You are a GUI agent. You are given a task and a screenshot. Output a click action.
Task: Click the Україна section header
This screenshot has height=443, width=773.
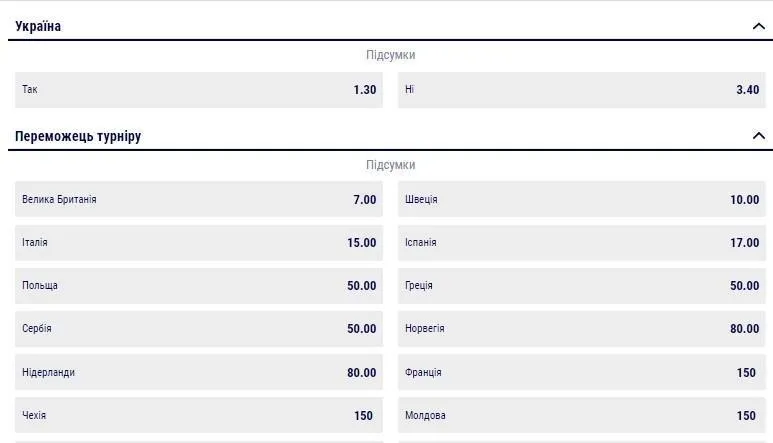(x=38, y=27)
